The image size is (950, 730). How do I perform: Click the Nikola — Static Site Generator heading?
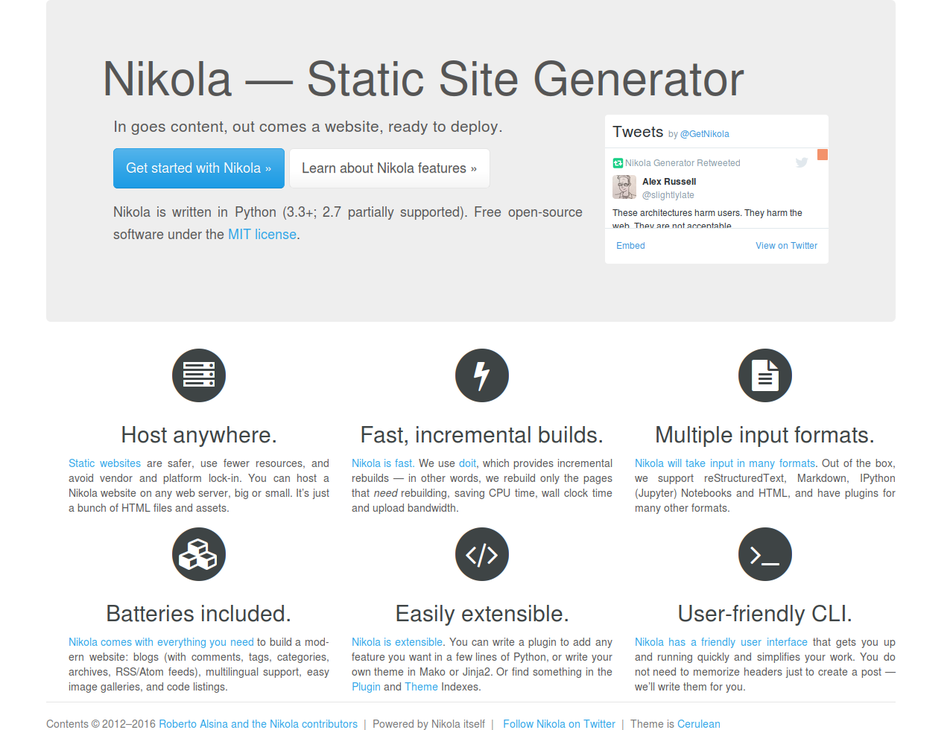pyautogui.click(x=423, y=79)
